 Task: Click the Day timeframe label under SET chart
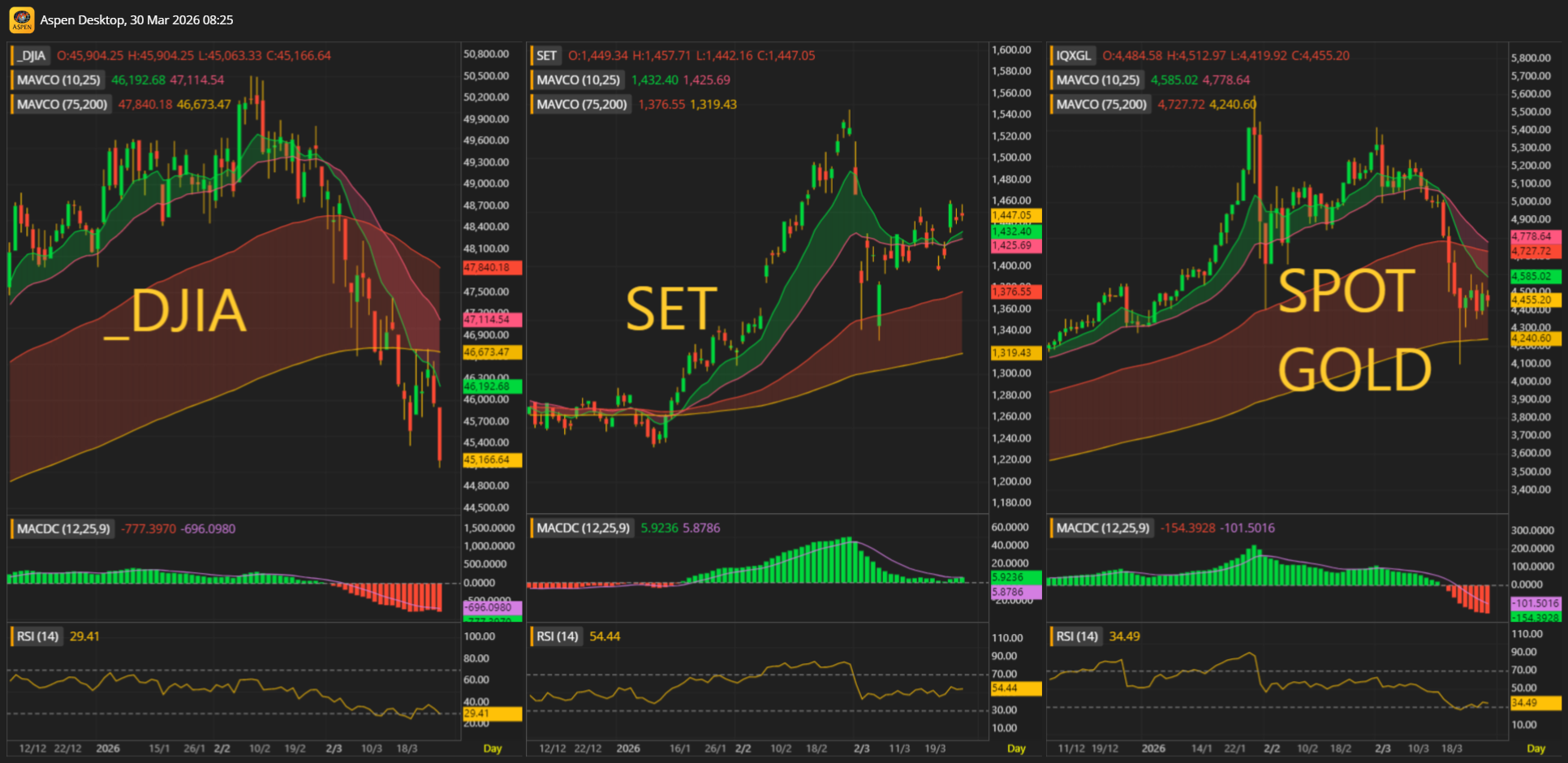coord(1016,748)
